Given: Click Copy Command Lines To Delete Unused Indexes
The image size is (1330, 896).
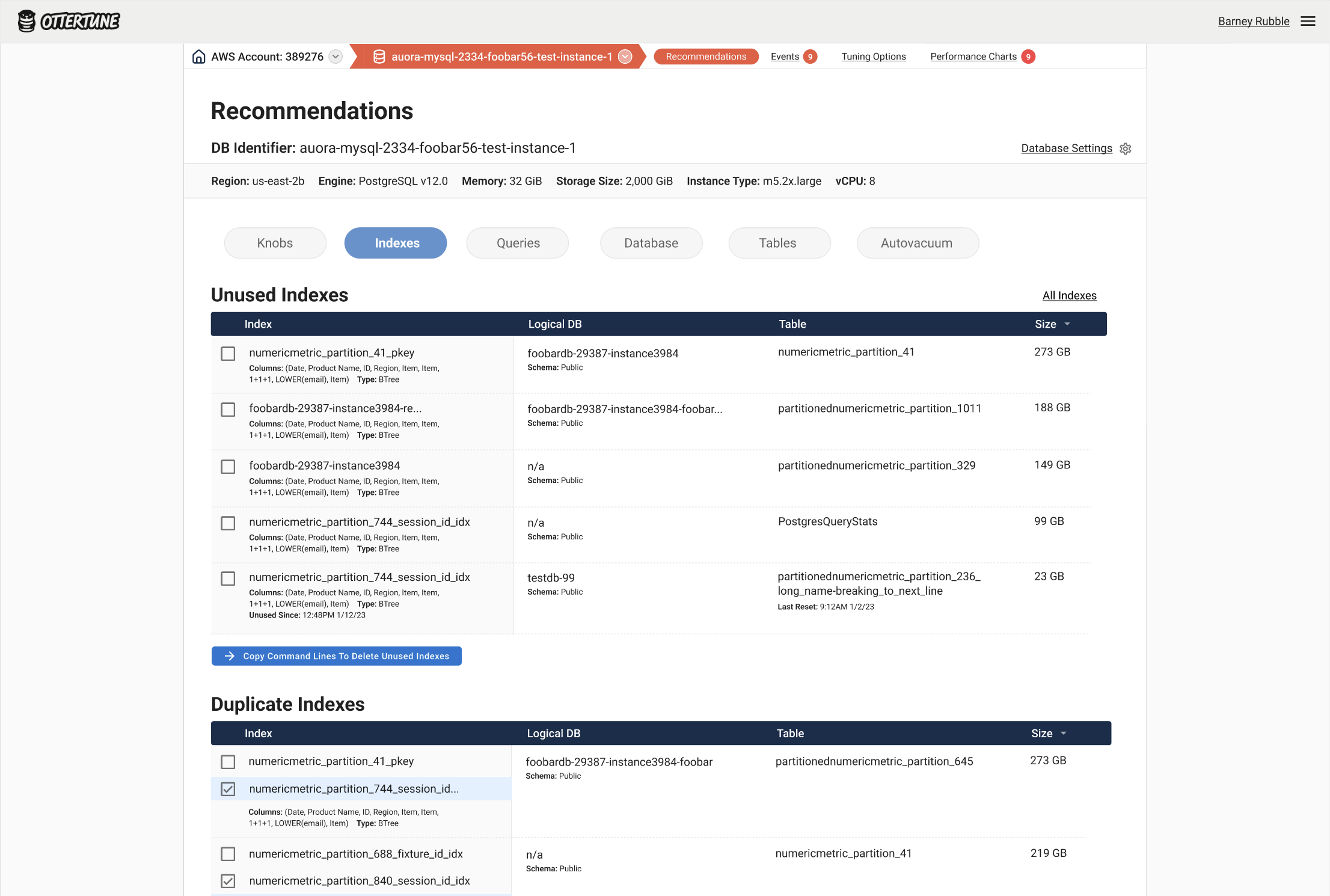Looking at the screenshot, I should pyautogui.click(x=345, y=656).
